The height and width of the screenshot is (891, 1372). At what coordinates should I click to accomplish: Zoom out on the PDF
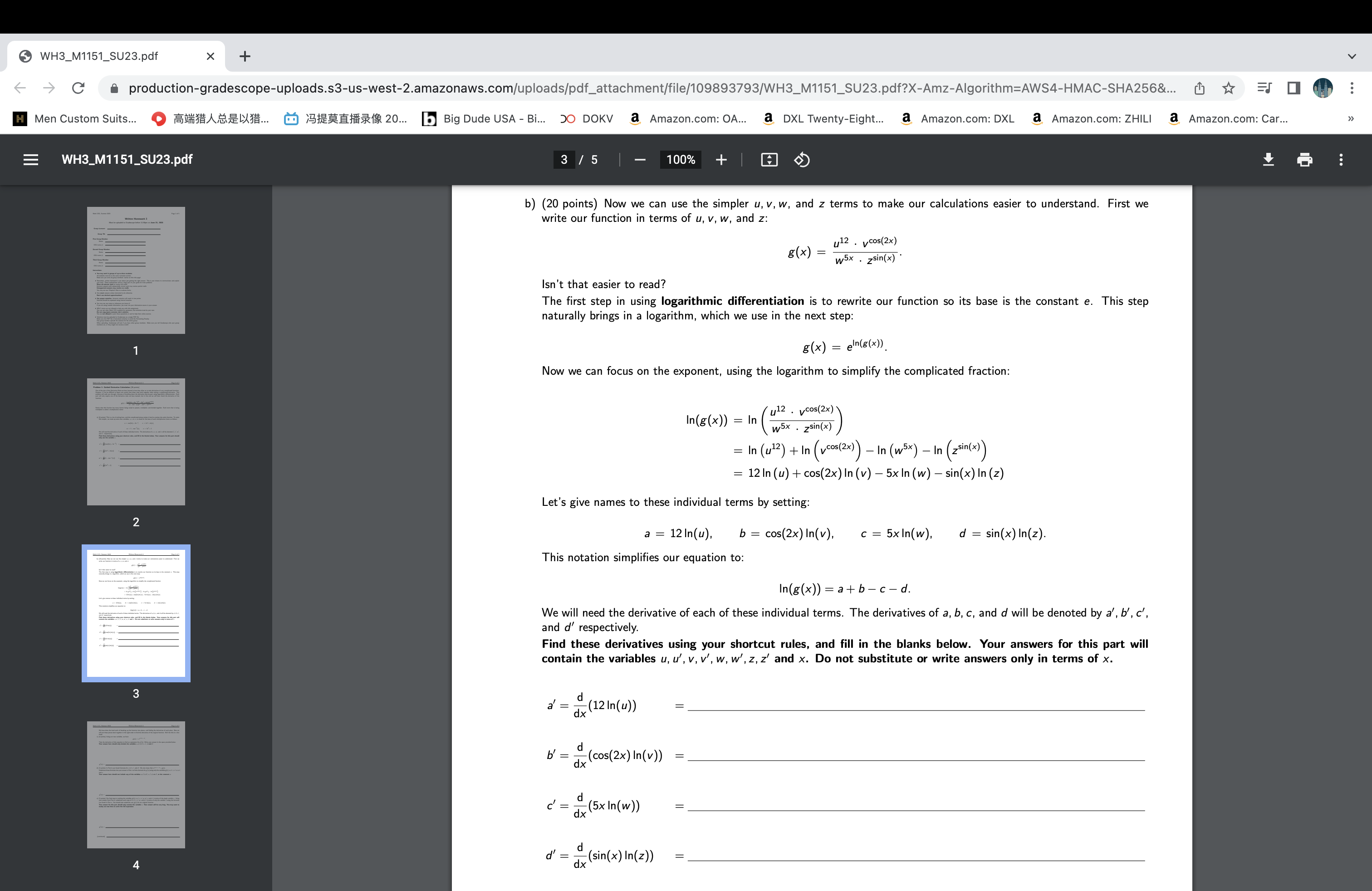point(640,160)
